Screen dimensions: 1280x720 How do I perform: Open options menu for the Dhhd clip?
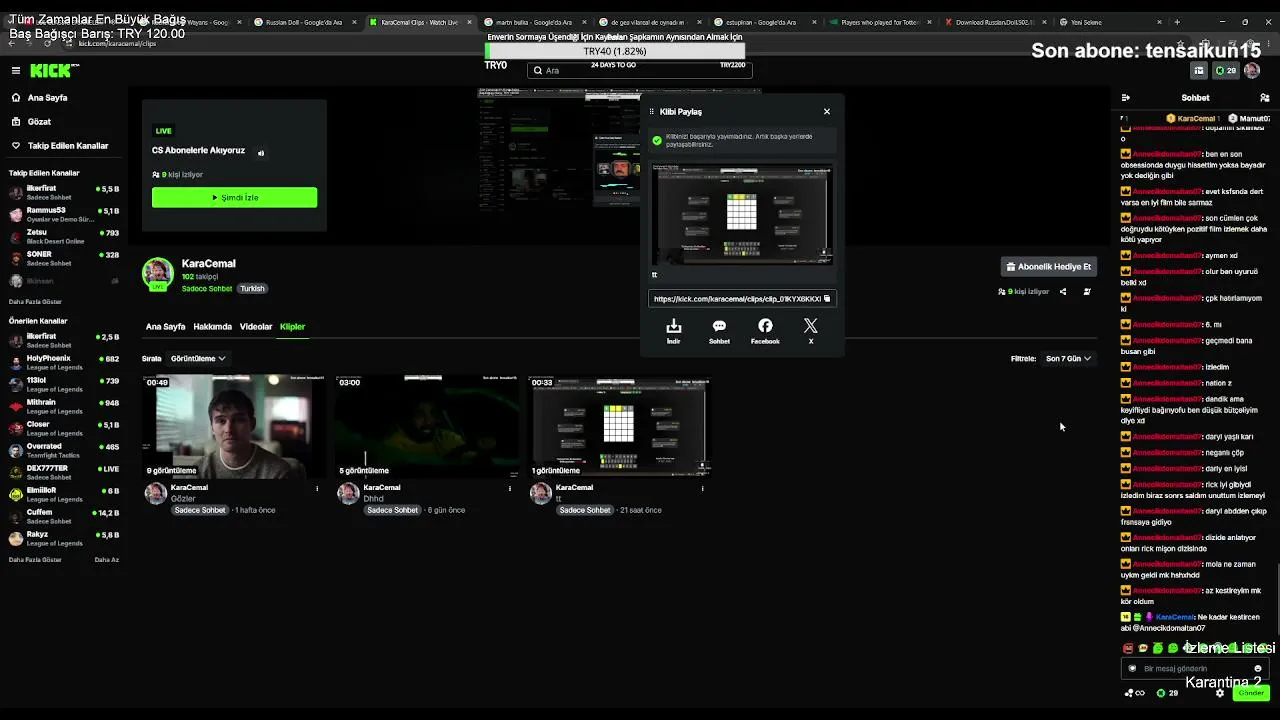point(510,488)
